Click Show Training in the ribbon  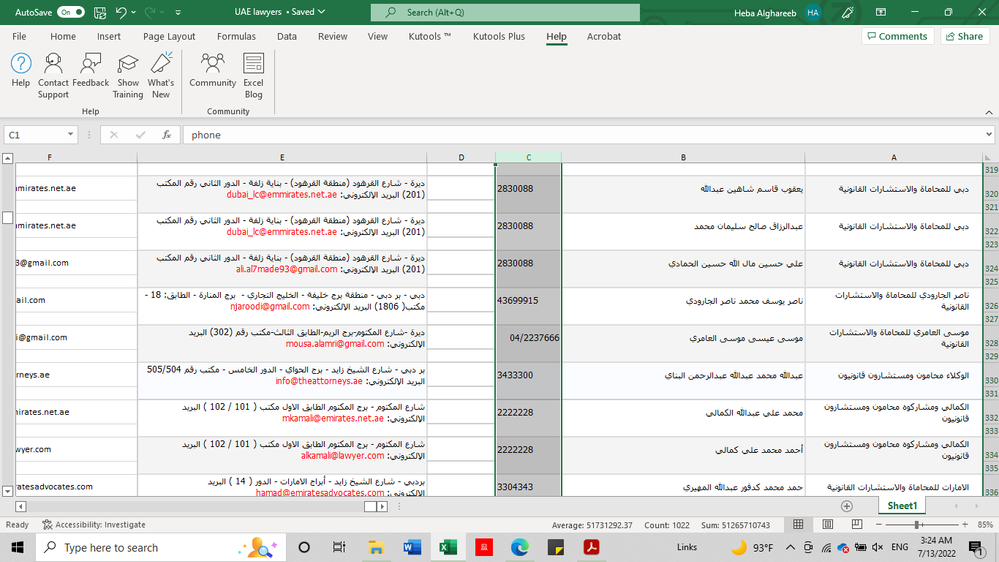coord(127,76)
